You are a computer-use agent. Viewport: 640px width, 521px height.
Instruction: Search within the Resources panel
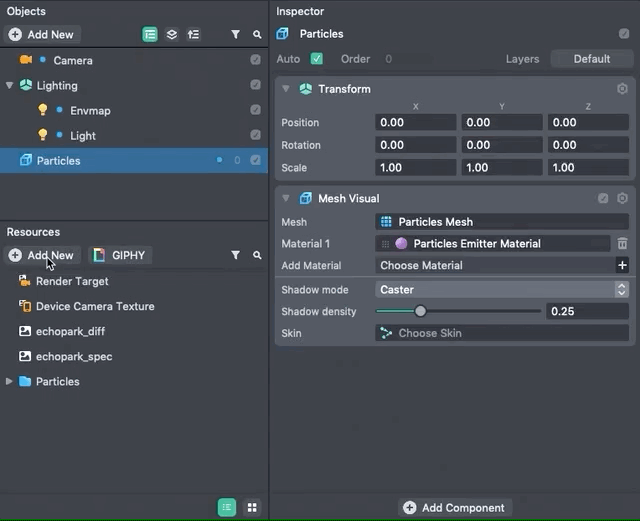point(257,255)
